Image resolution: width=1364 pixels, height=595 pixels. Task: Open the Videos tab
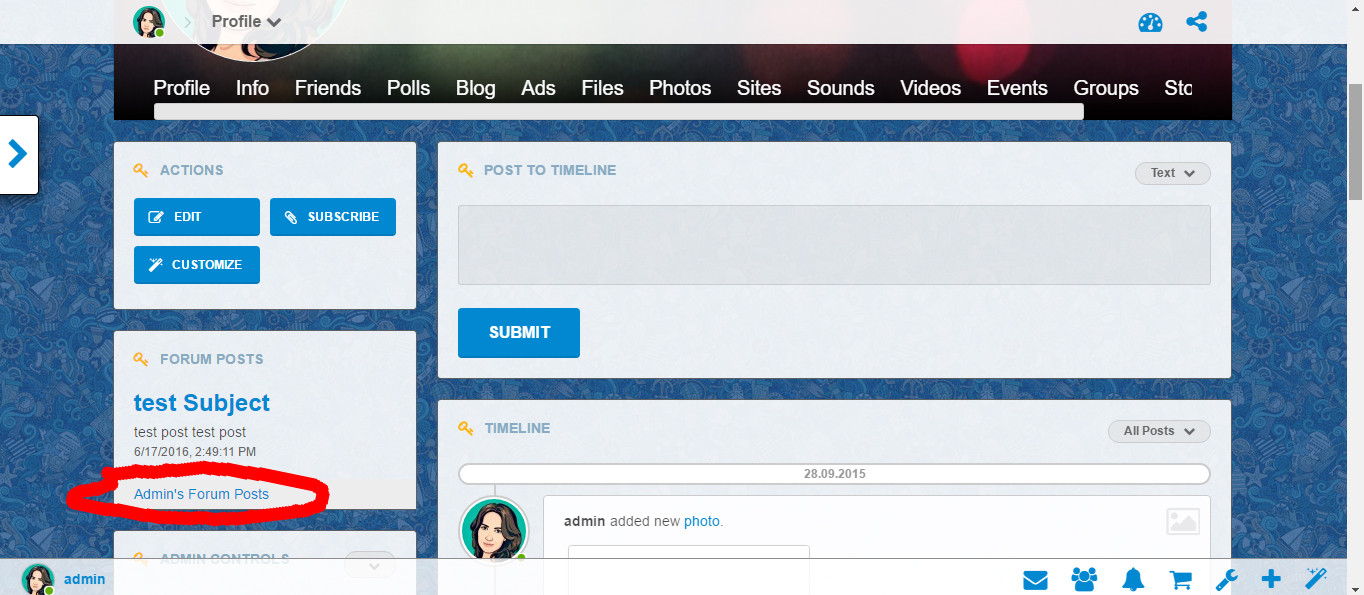[931, 88]
